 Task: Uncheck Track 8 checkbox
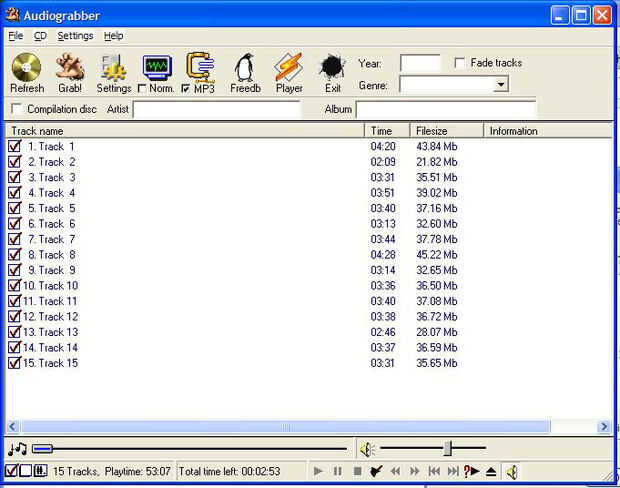(15, 254)
